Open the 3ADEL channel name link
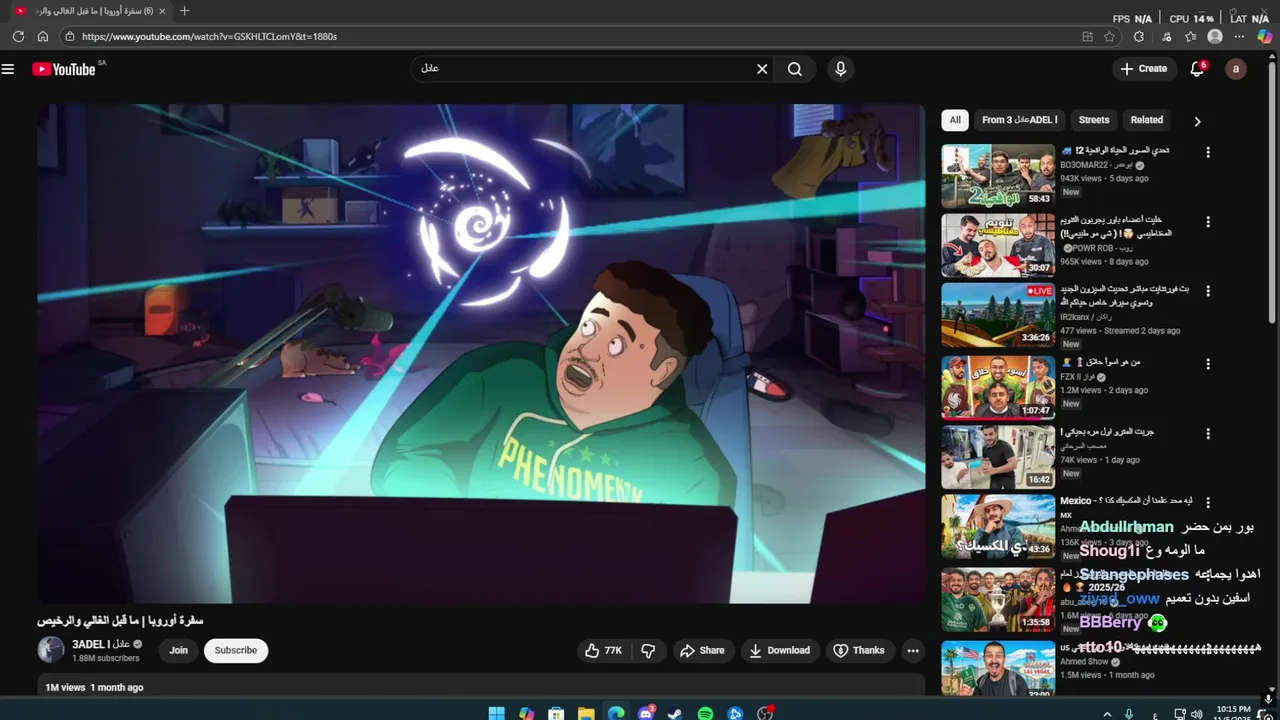1280x720 pixels. pos(101,644)
